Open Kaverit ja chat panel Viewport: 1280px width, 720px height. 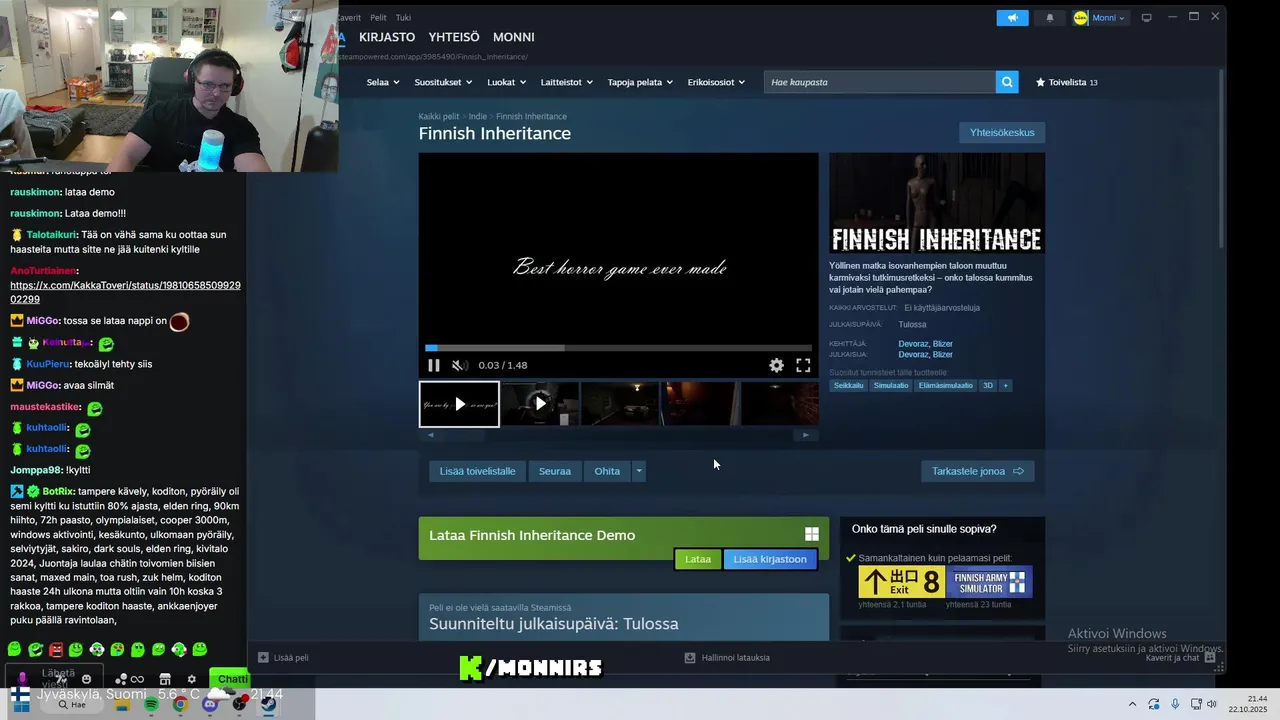1180,658
